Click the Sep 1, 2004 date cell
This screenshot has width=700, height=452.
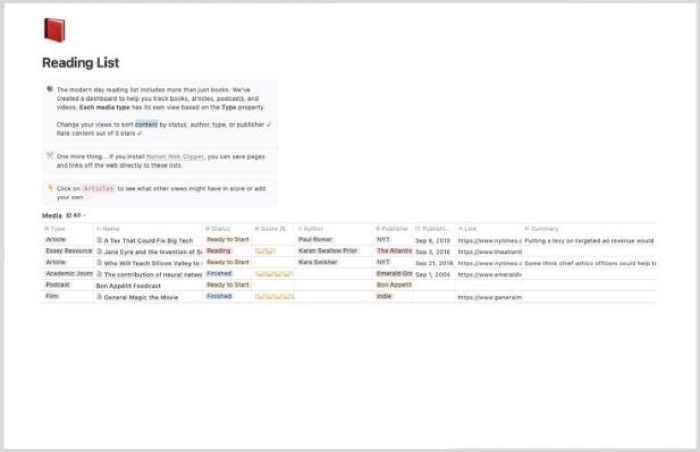coord(433,274)
